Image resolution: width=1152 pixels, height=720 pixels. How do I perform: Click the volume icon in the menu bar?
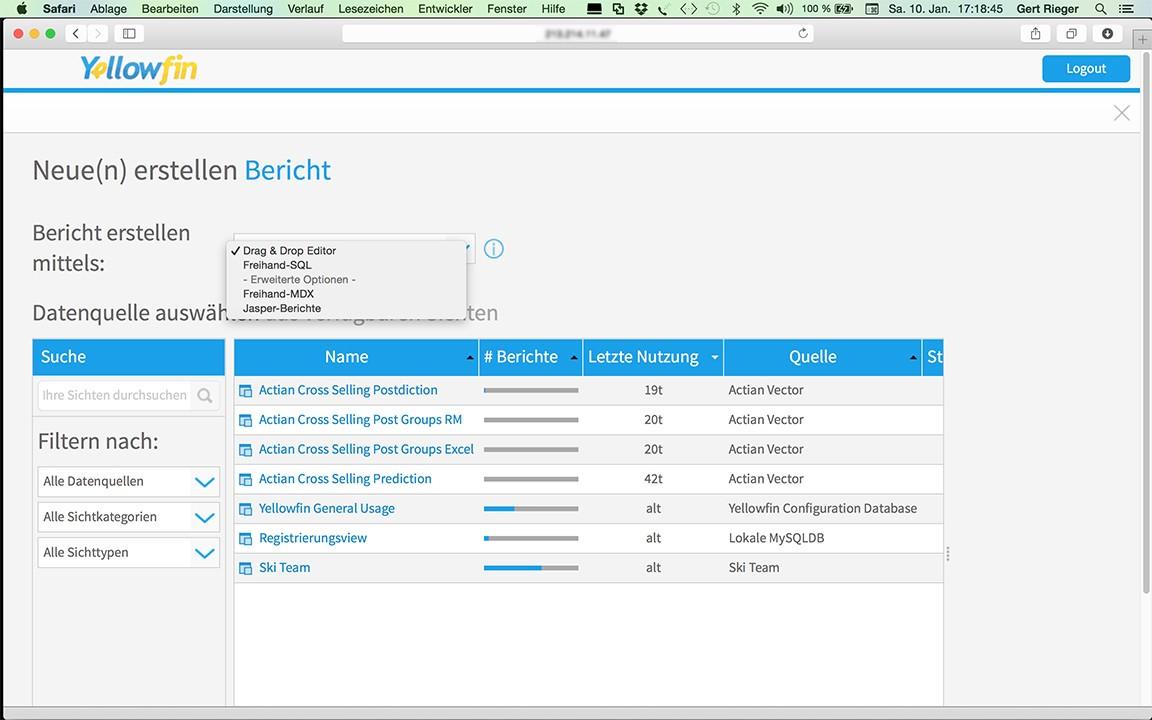click(785, 9)
